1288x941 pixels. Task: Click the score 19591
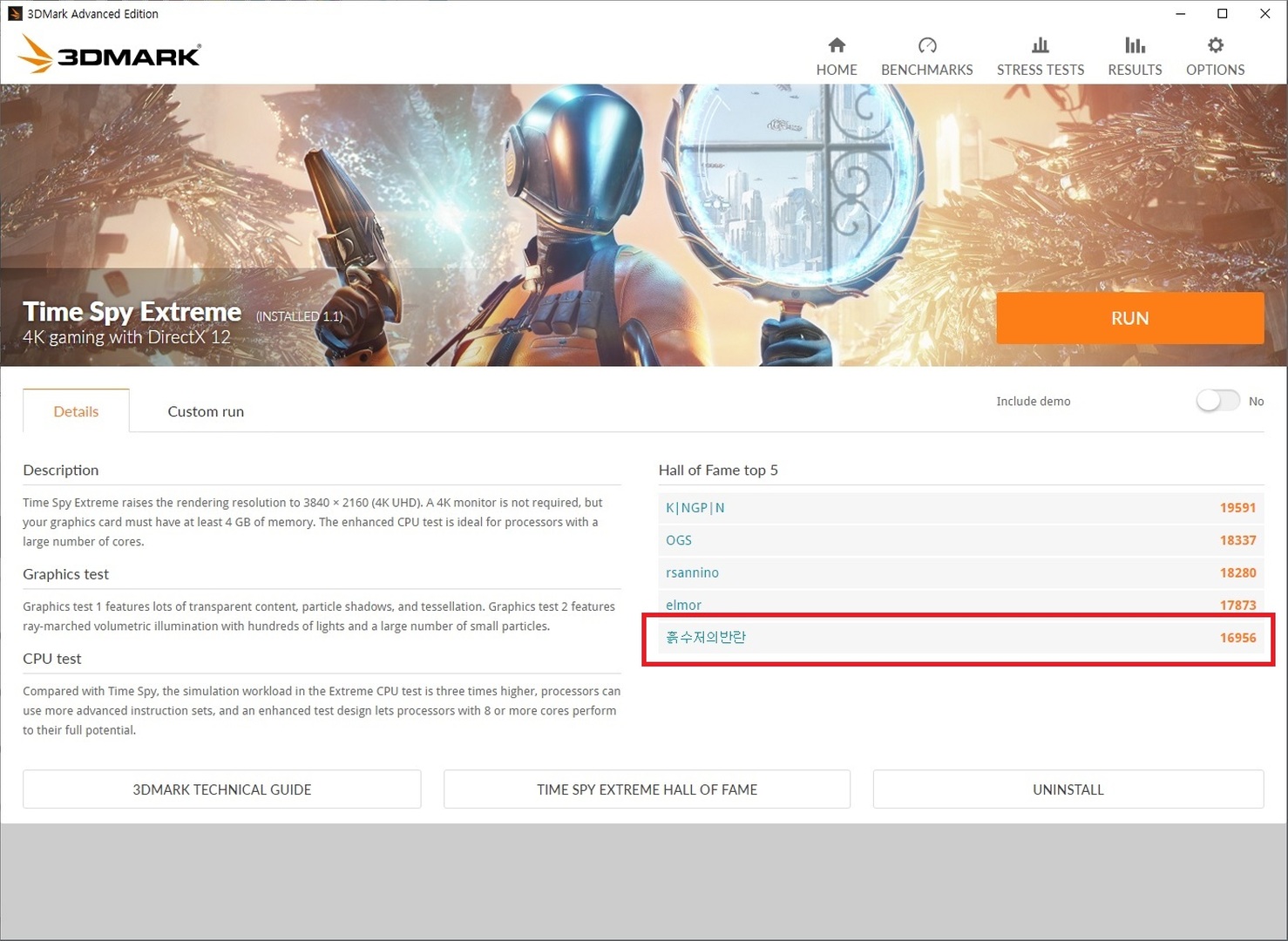click(1237, 508)
